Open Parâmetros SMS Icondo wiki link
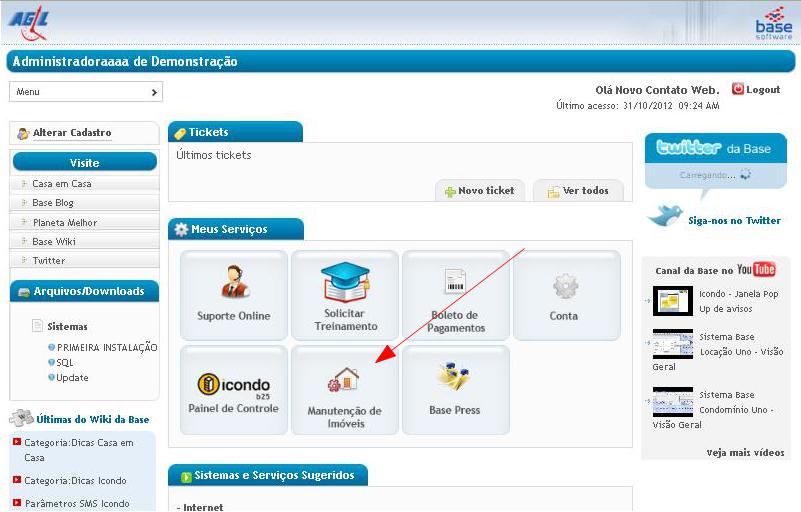This screenshot has width=801, height=512. [77, 504]
